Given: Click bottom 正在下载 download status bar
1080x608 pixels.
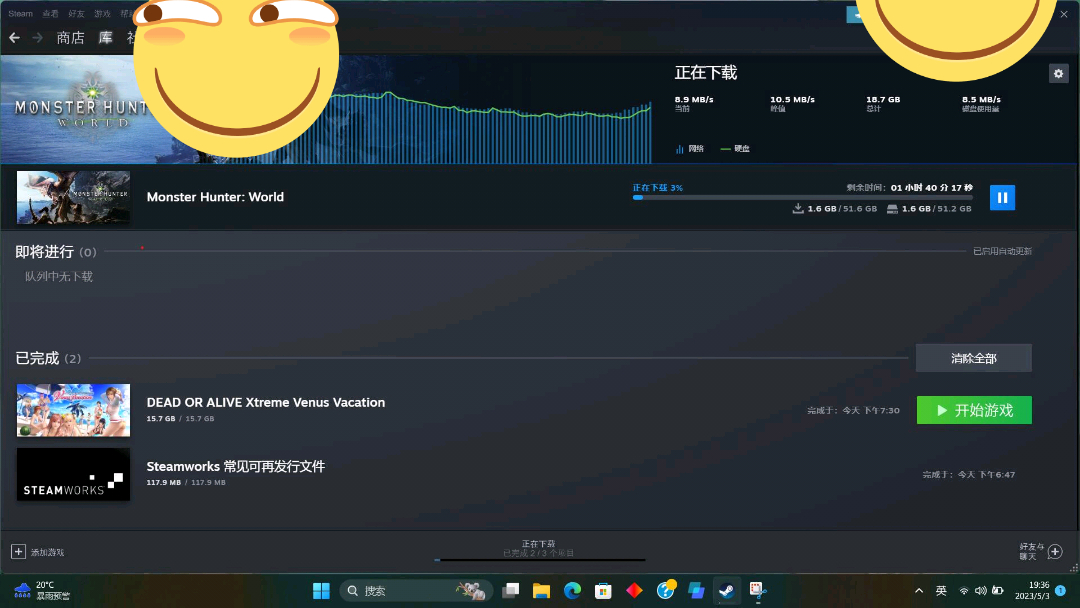Looking at the screenshot, I should pyautogui.click(x=539, y=549).
